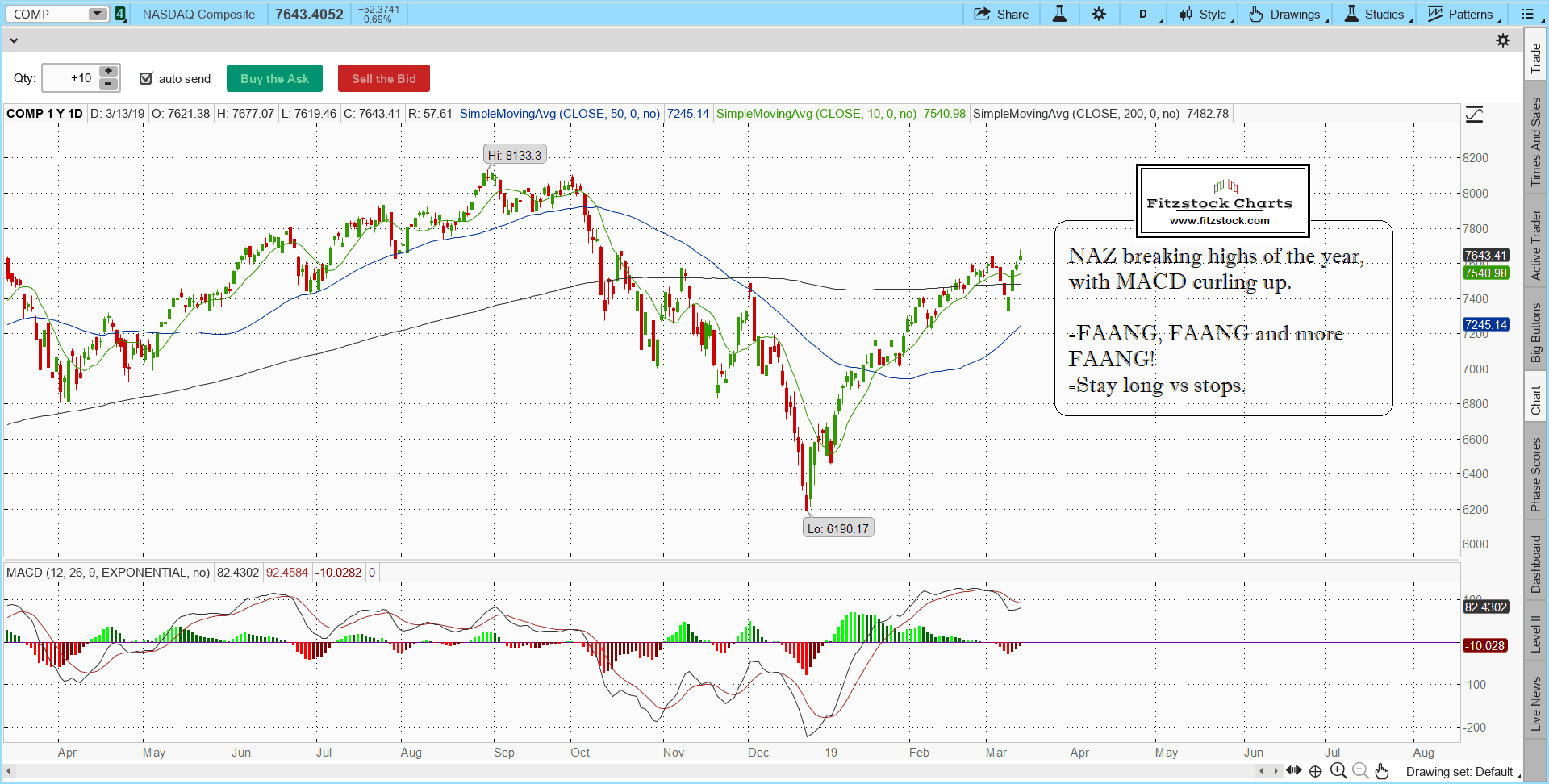Open the list menu icon at top right
This screenshot has height=784, width=1549.
[1528, 15]
